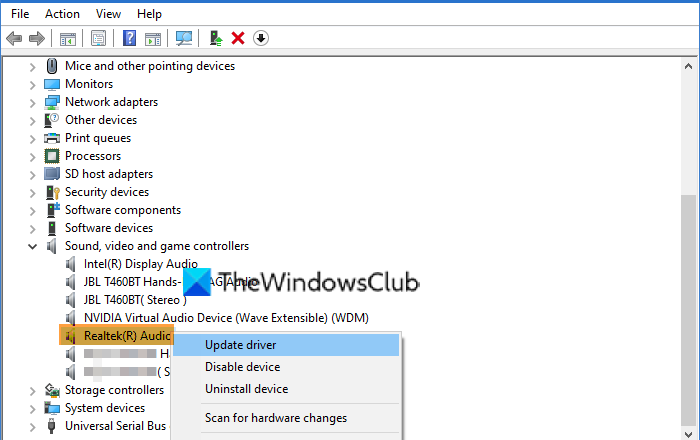Expand the Storage controllers category
Screen dimensions: 700x440
[32, 391]
